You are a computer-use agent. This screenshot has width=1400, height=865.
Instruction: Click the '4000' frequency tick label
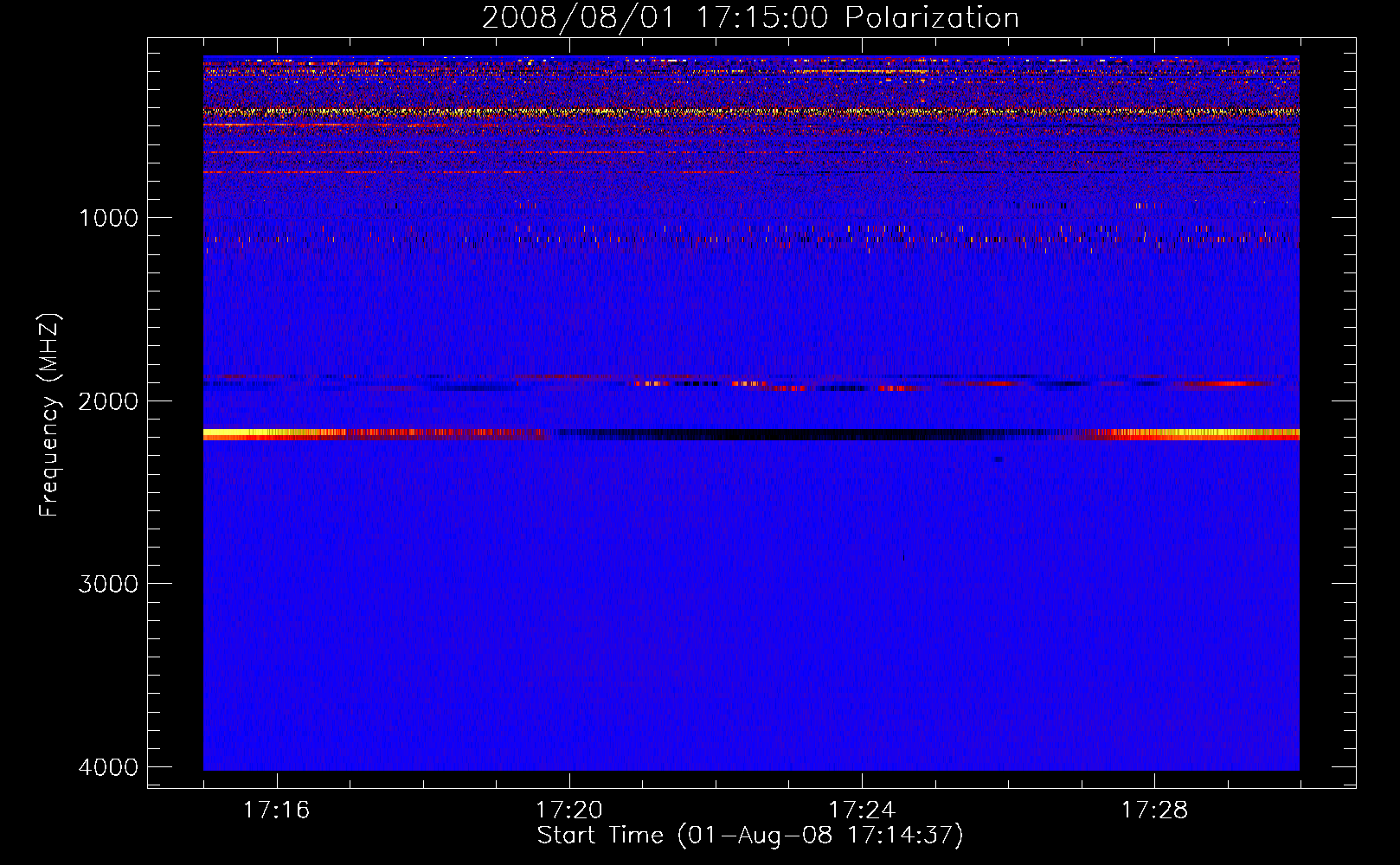tap(108, 767)
